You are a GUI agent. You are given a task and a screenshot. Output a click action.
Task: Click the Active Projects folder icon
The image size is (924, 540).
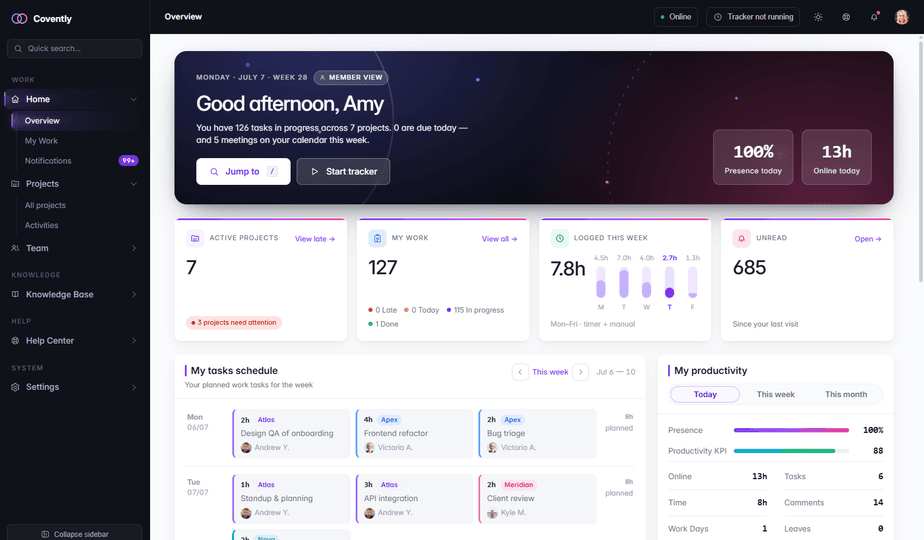click(195, 238)
